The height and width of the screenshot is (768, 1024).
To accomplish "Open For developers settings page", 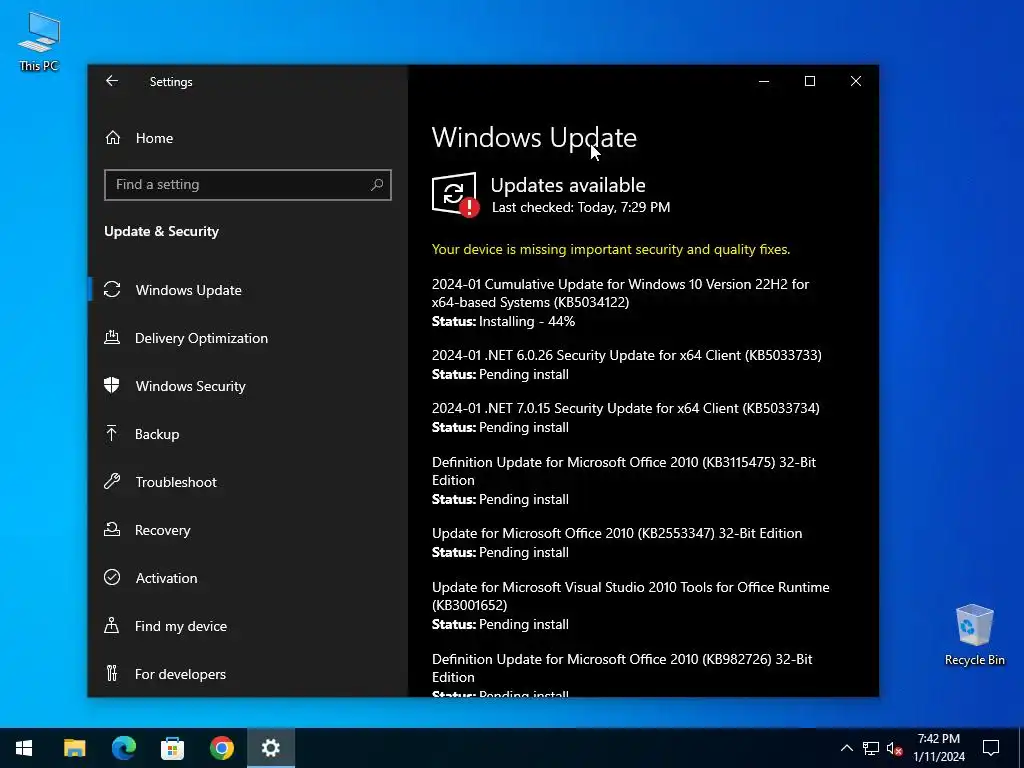I will click(x=248, y=673).
